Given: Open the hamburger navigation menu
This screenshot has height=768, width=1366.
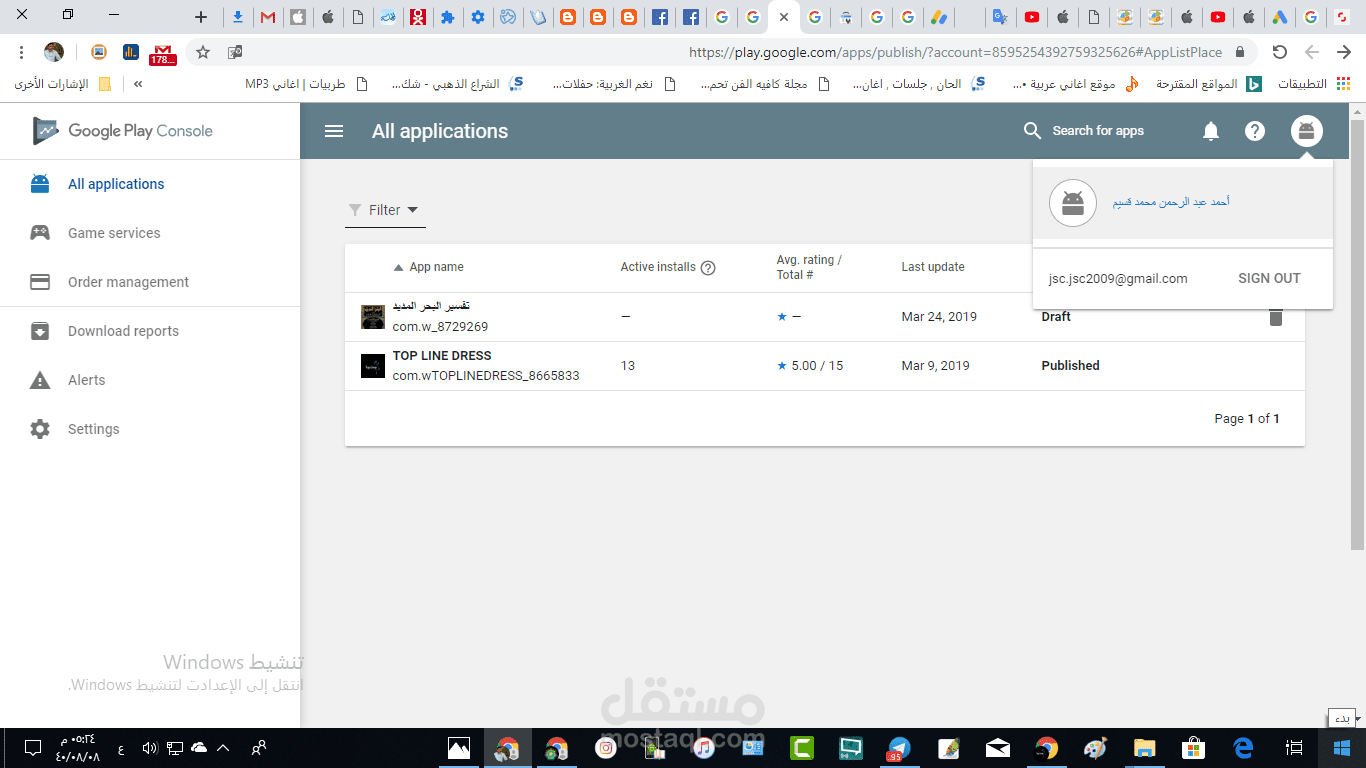Looking at the screenshot, I should pyautogui.click(x=334, y=131).
